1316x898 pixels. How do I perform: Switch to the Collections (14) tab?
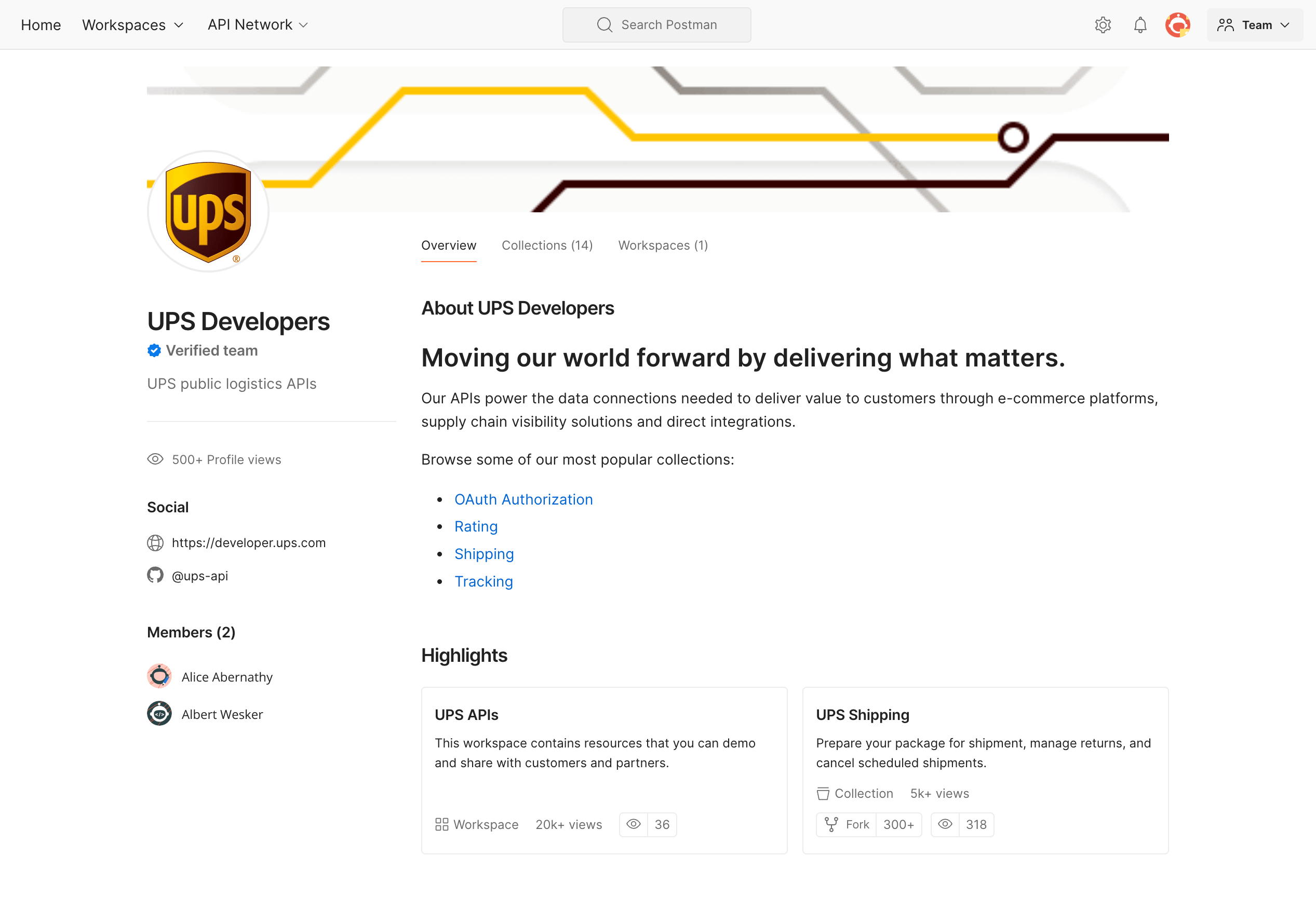pyautogui.click(x=547, y=245)
